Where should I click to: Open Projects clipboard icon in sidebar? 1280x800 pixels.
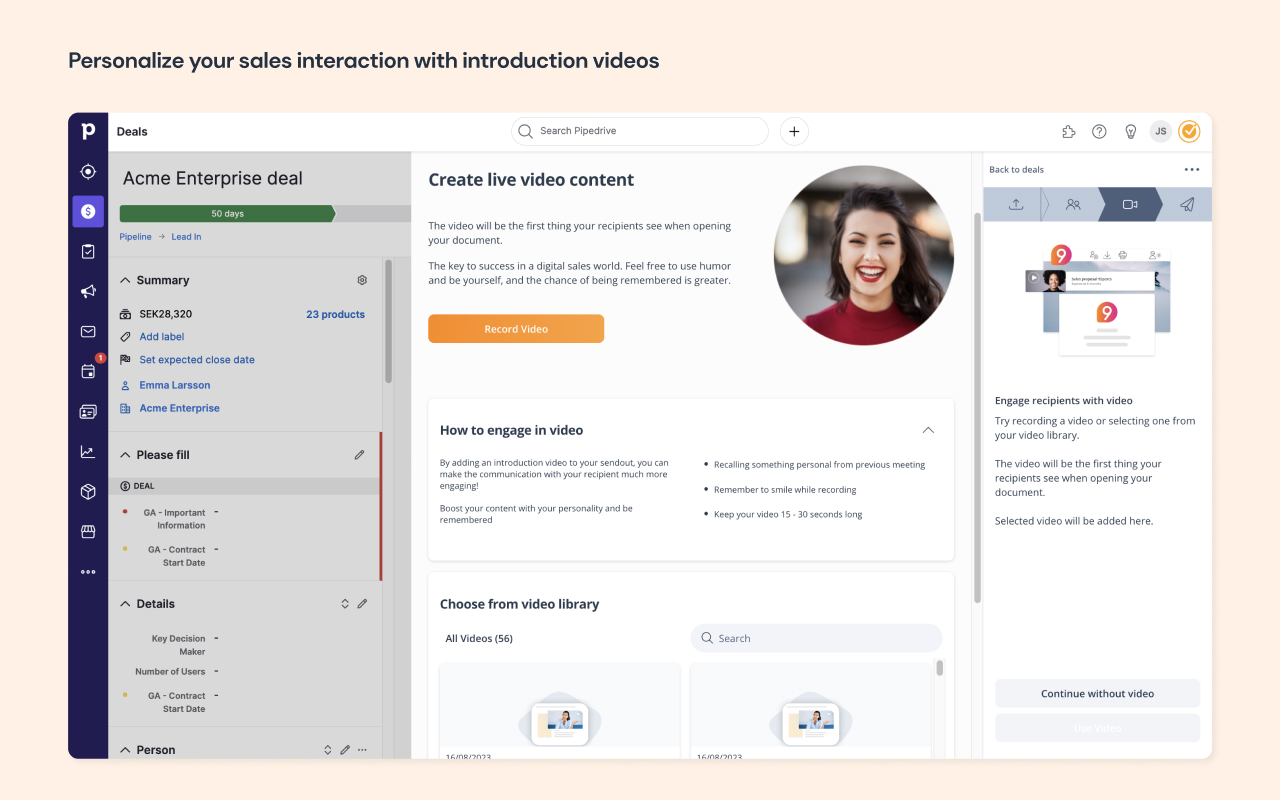pyautogui.click(x=88, y=251)
